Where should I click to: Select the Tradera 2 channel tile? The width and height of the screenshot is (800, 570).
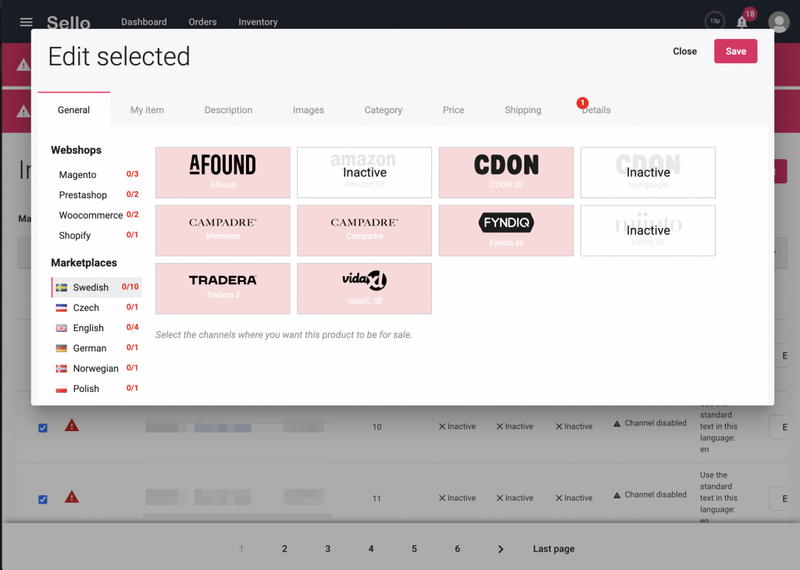coord(223,289)
